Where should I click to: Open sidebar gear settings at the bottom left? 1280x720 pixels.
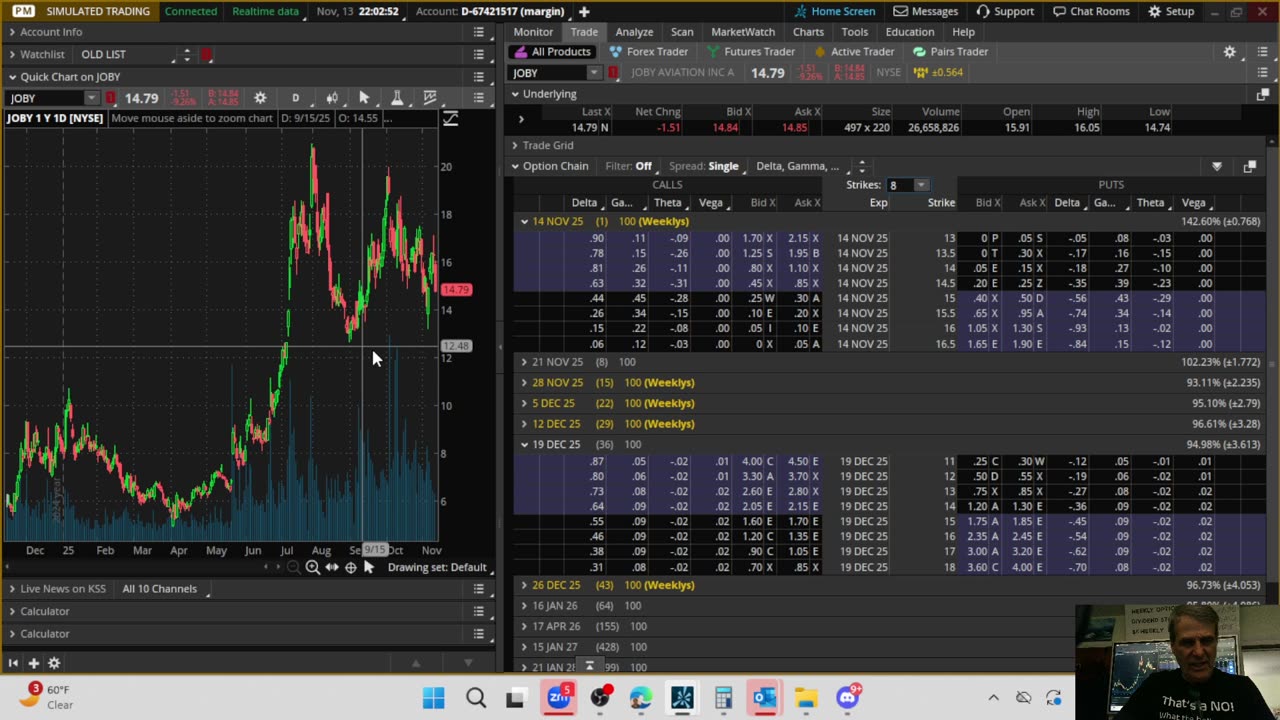click(x=54, y=663)
